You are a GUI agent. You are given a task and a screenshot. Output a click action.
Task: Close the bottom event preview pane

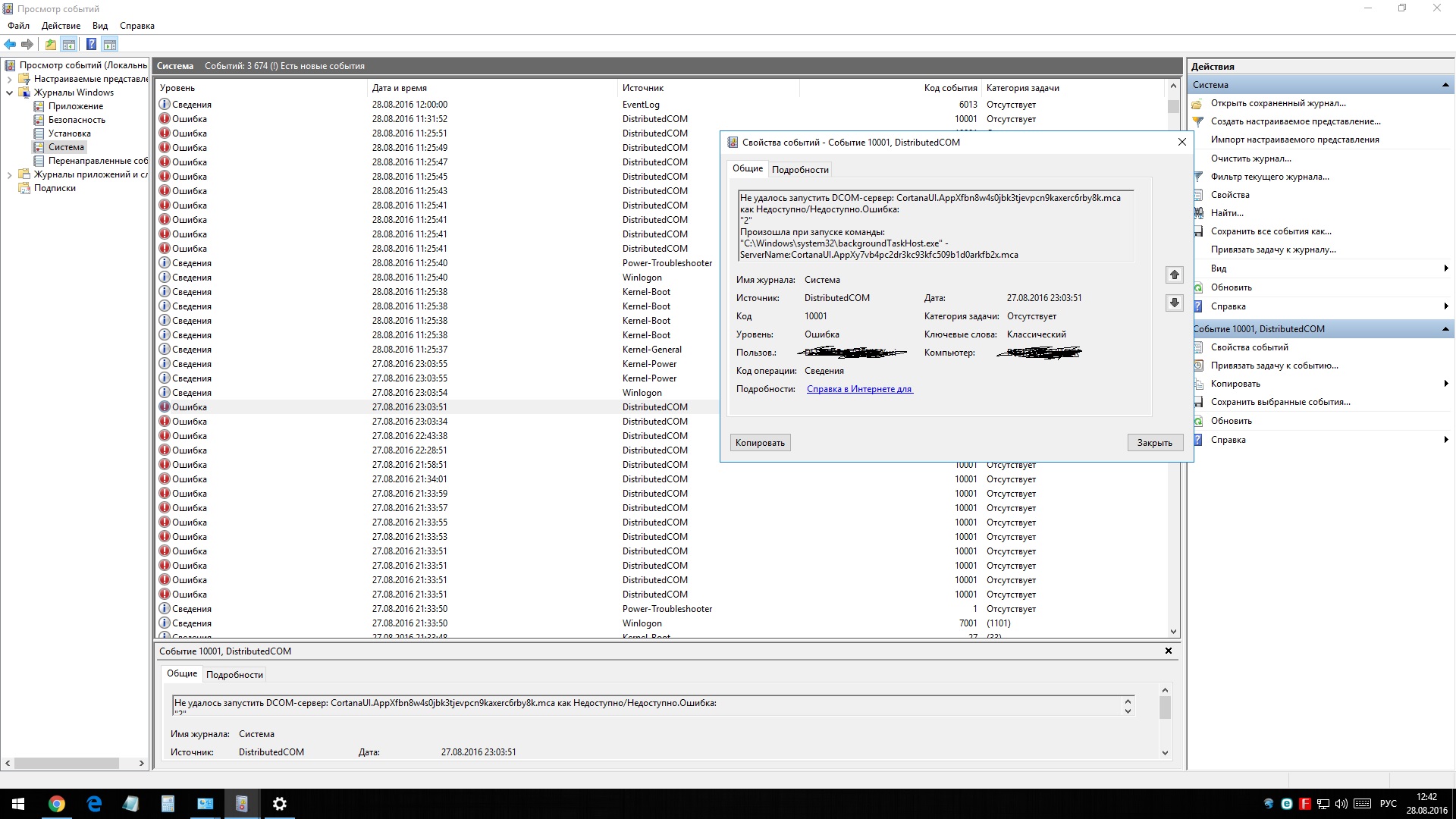1168,651
